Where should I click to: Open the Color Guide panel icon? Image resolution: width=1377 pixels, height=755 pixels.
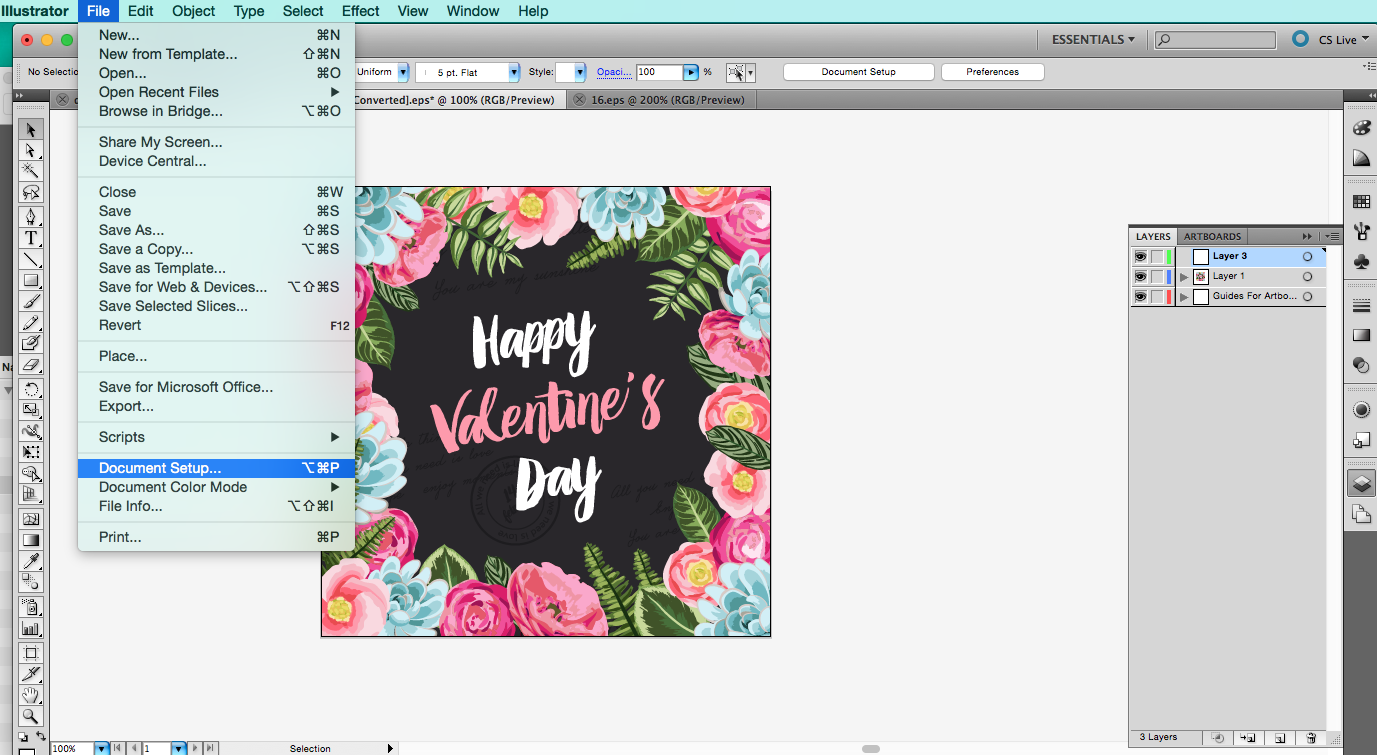click(x=1361, y=158)
